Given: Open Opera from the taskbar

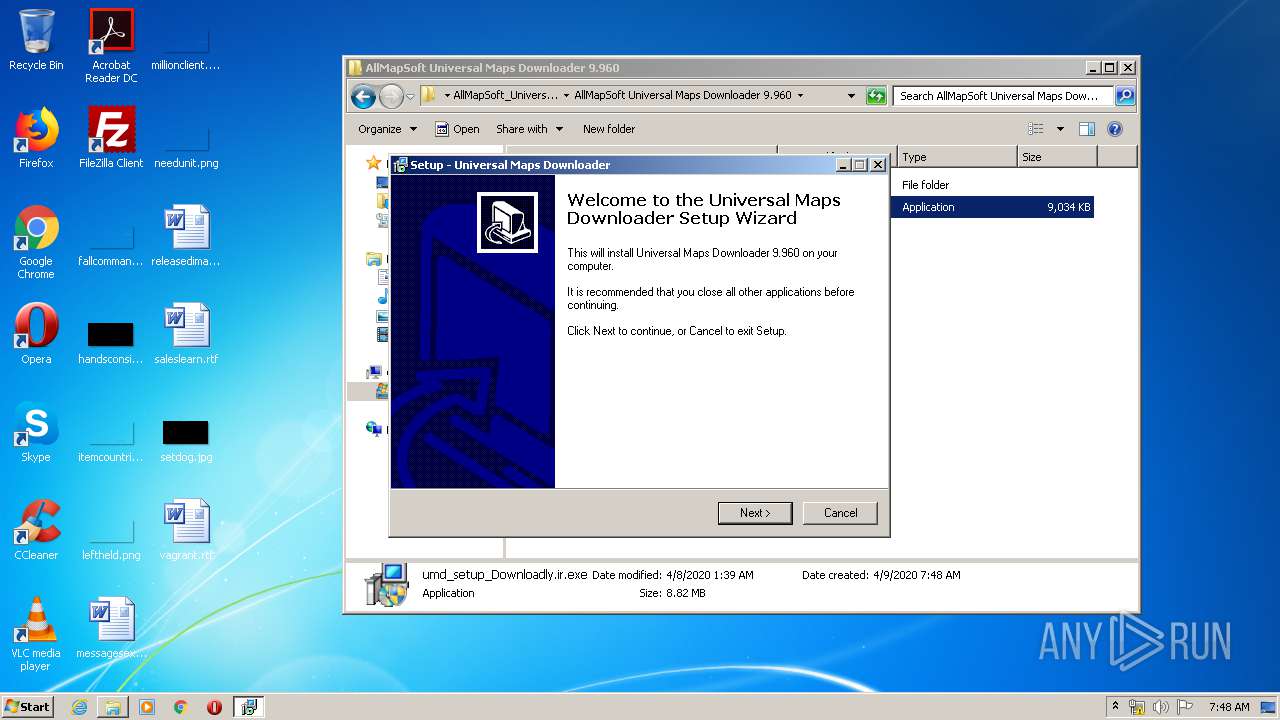Looking at the screenshot, I should [x=214, y=707].
